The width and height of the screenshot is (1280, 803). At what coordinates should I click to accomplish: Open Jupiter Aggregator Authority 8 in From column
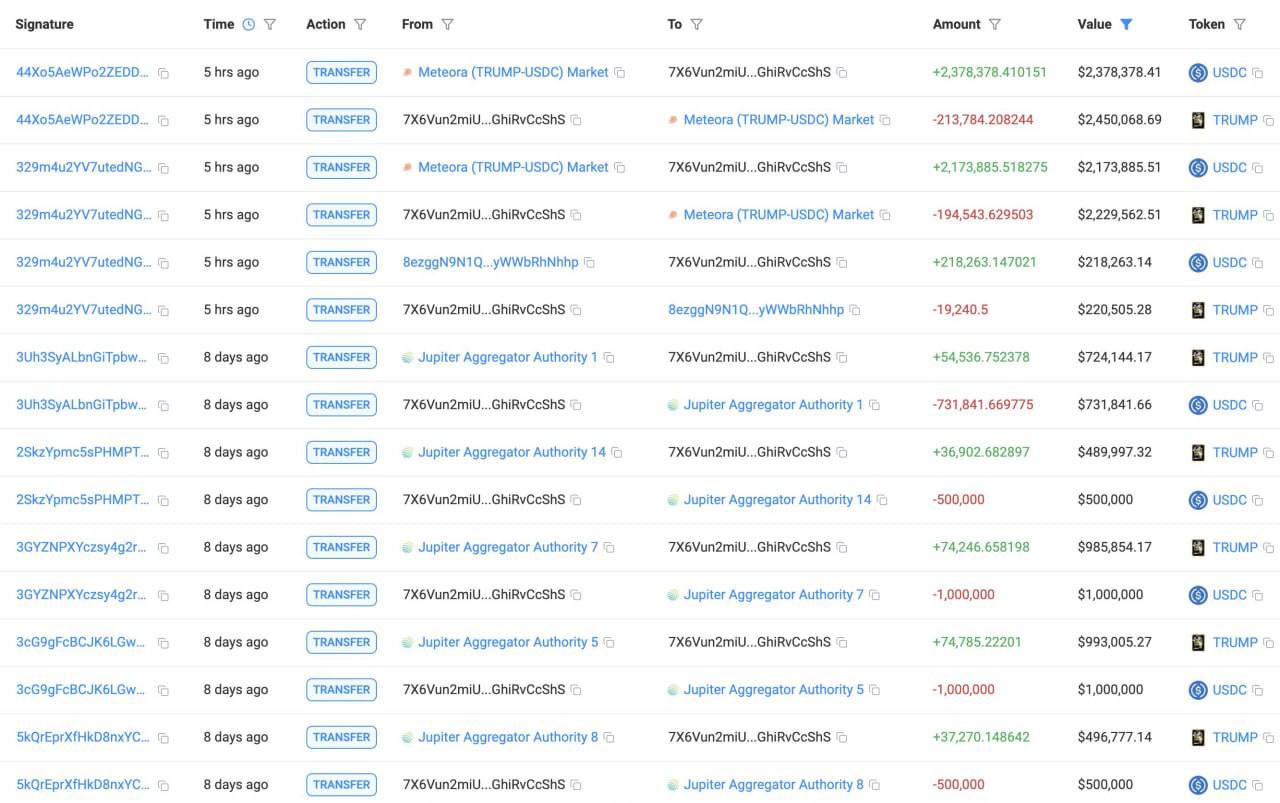click(508, 737)
